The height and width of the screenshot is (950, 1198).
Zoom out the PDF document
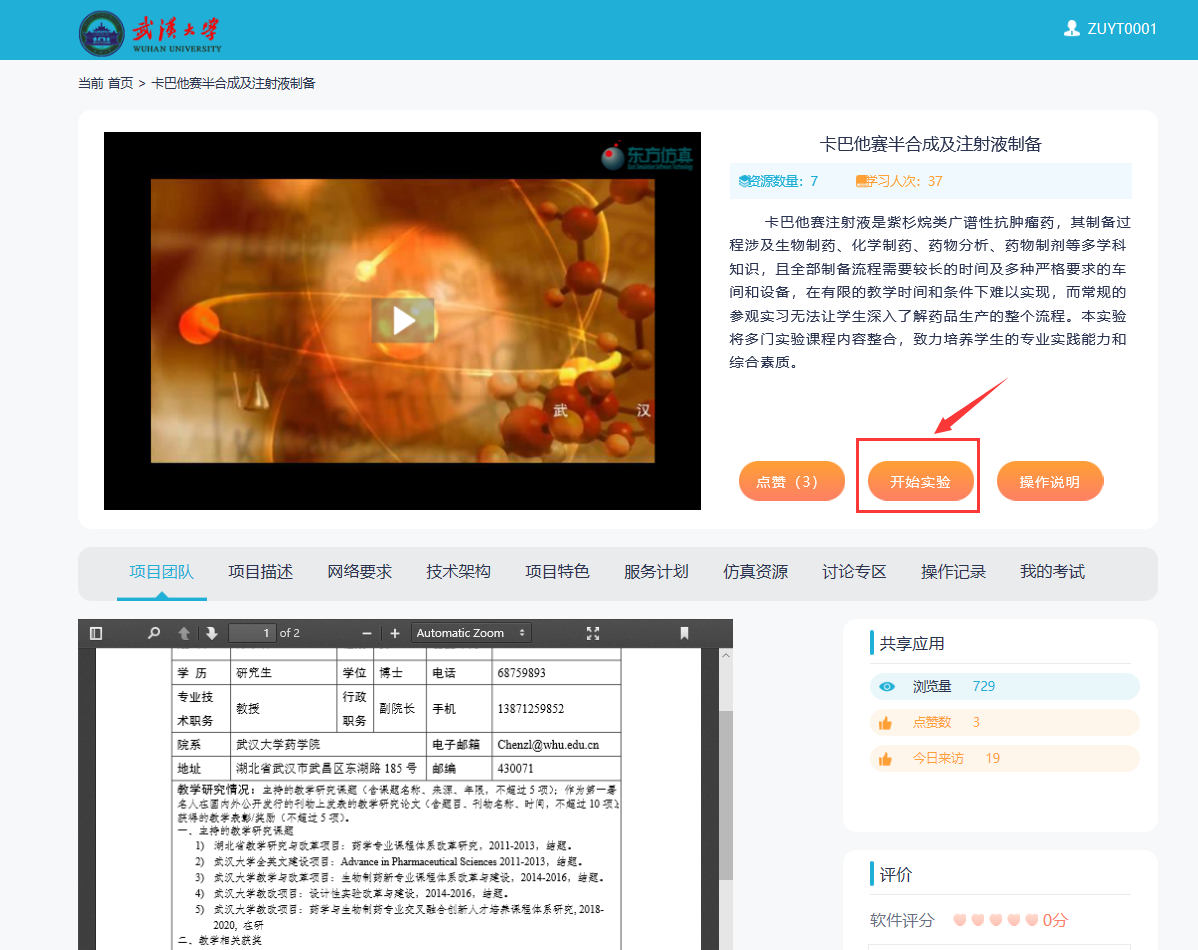367,633
